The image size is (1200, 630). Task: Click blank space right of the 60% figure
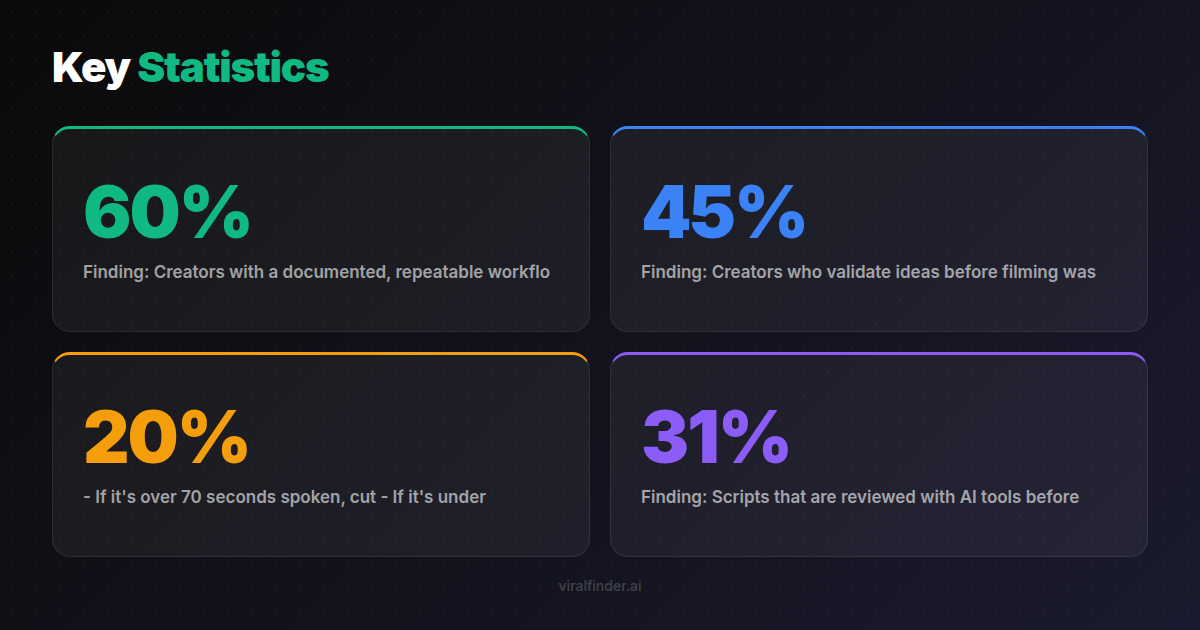(420, 212)
